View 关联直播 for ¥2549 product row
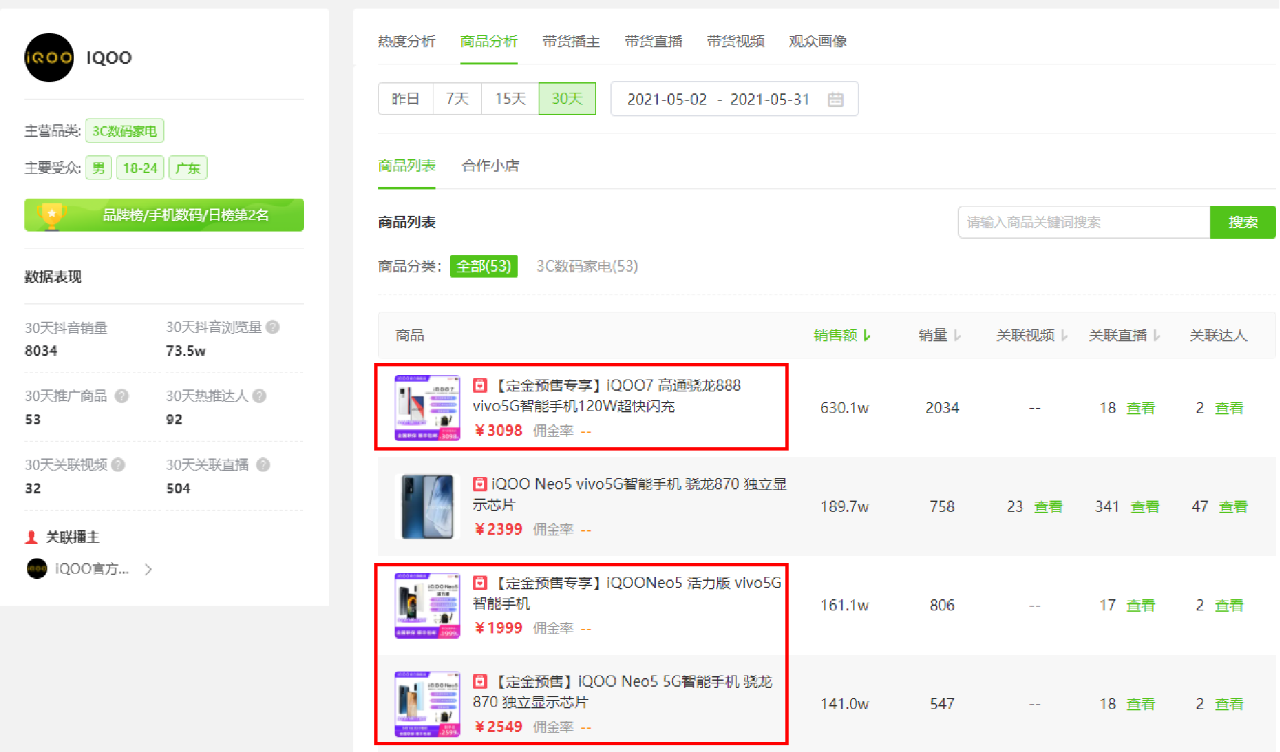1280x752 pixels. pyautogui.click(x=1141, y=704)
